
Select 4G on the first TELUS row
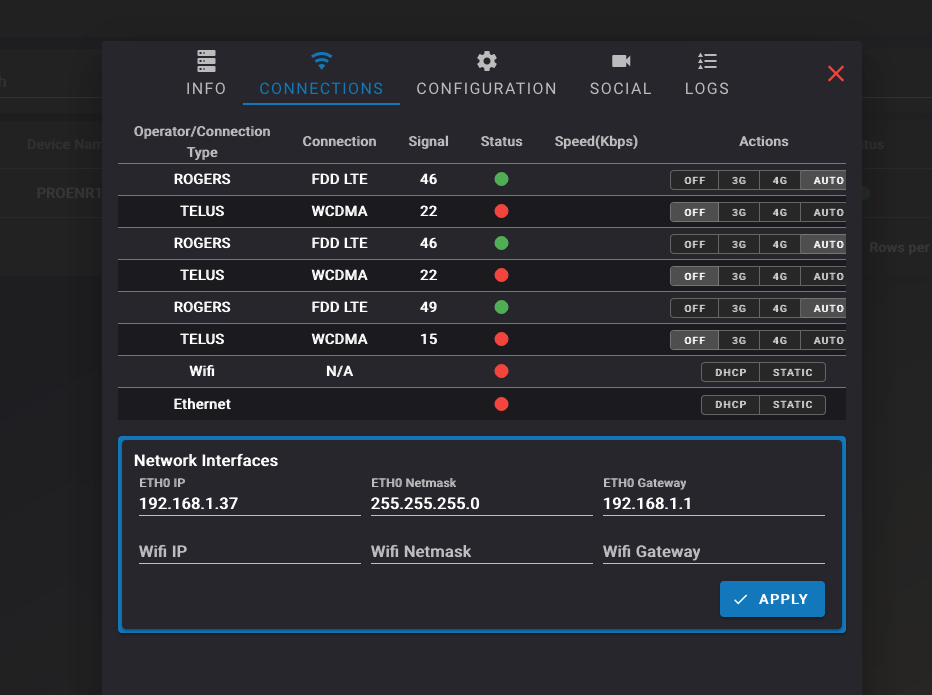click(779, 212)
